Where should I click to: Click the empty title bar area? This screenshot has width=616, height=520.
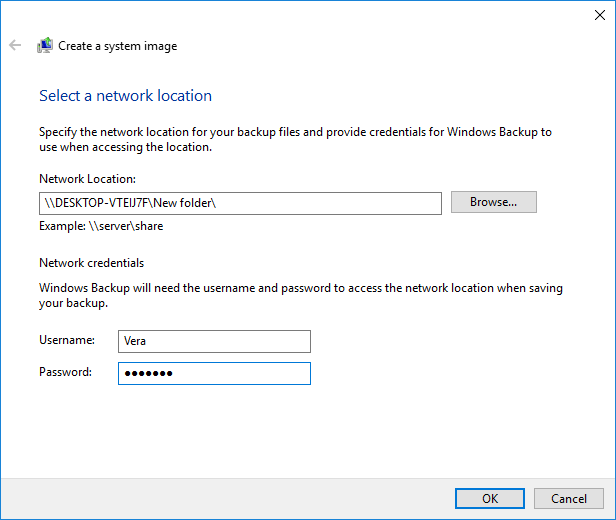pos(300,14)
